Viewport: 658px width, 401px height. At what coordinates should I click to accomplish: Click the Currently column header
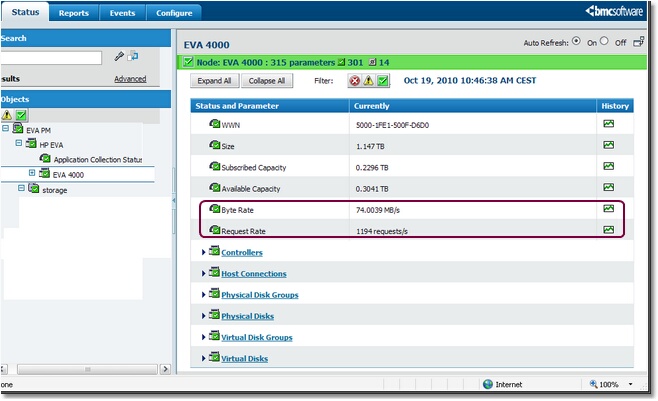473,106
